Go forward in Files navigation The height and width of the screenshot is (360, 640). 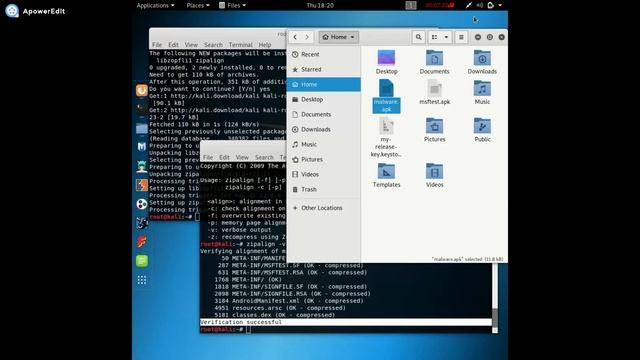point(307,37)
